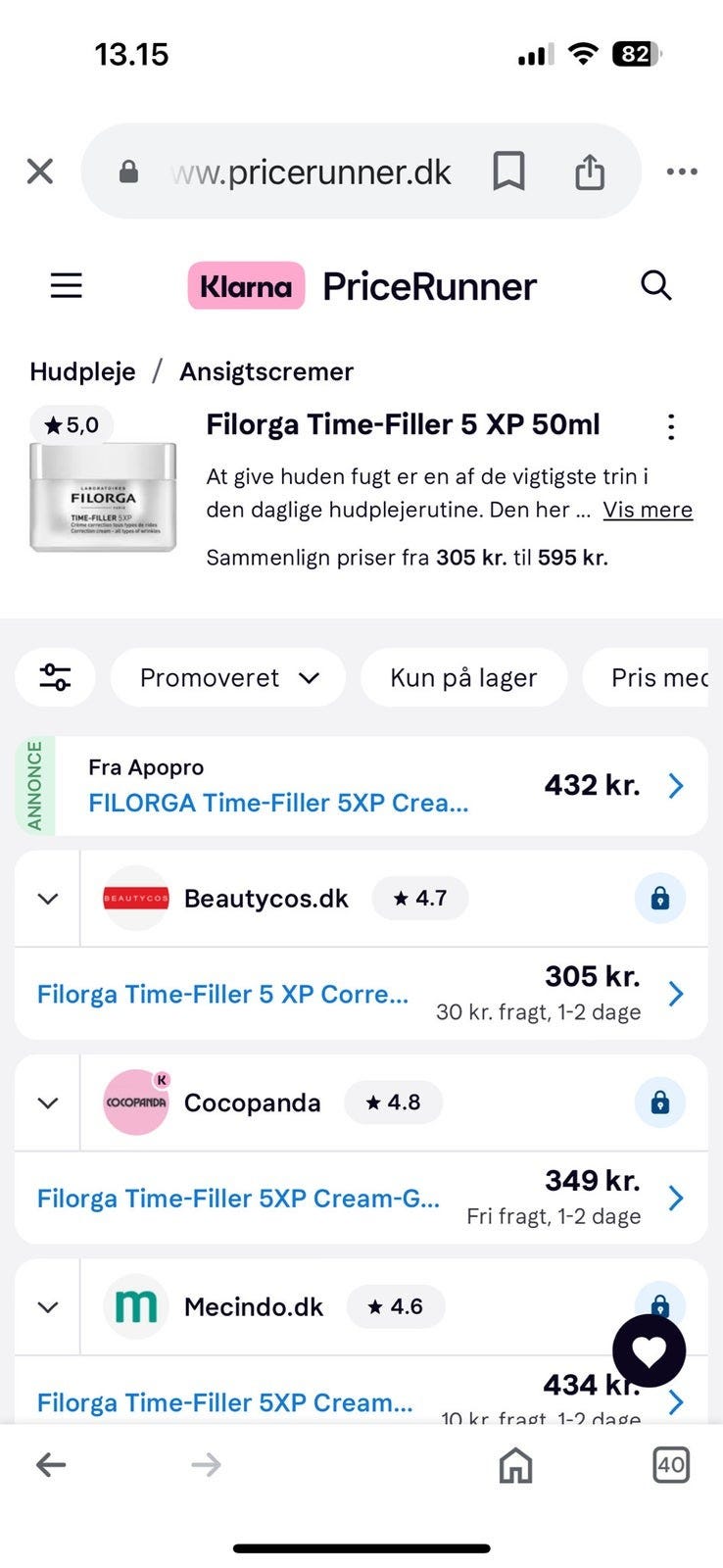Open the filter settings sliders icon
Image resolution: width=723 pixels, height=1568 pixels.
point(55,677)
